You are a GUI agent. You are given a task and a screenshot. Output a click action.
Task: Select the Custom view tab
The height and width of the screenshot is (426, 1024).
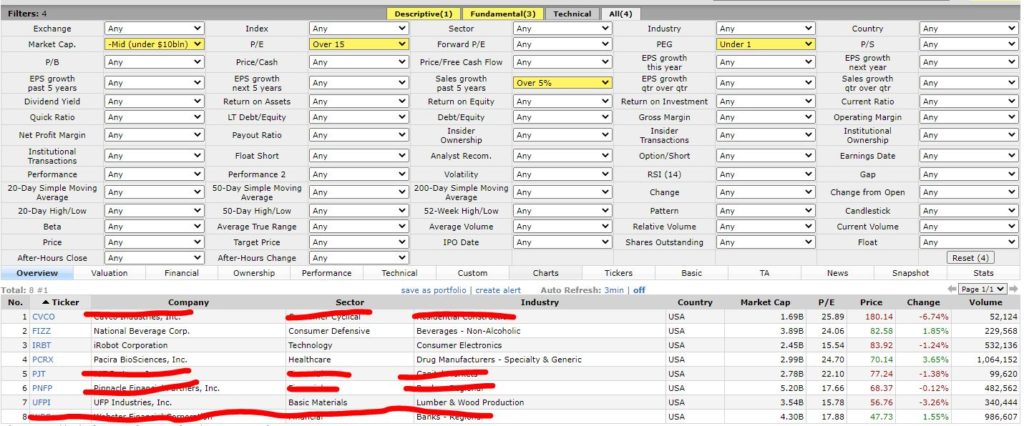coord(472,273)
